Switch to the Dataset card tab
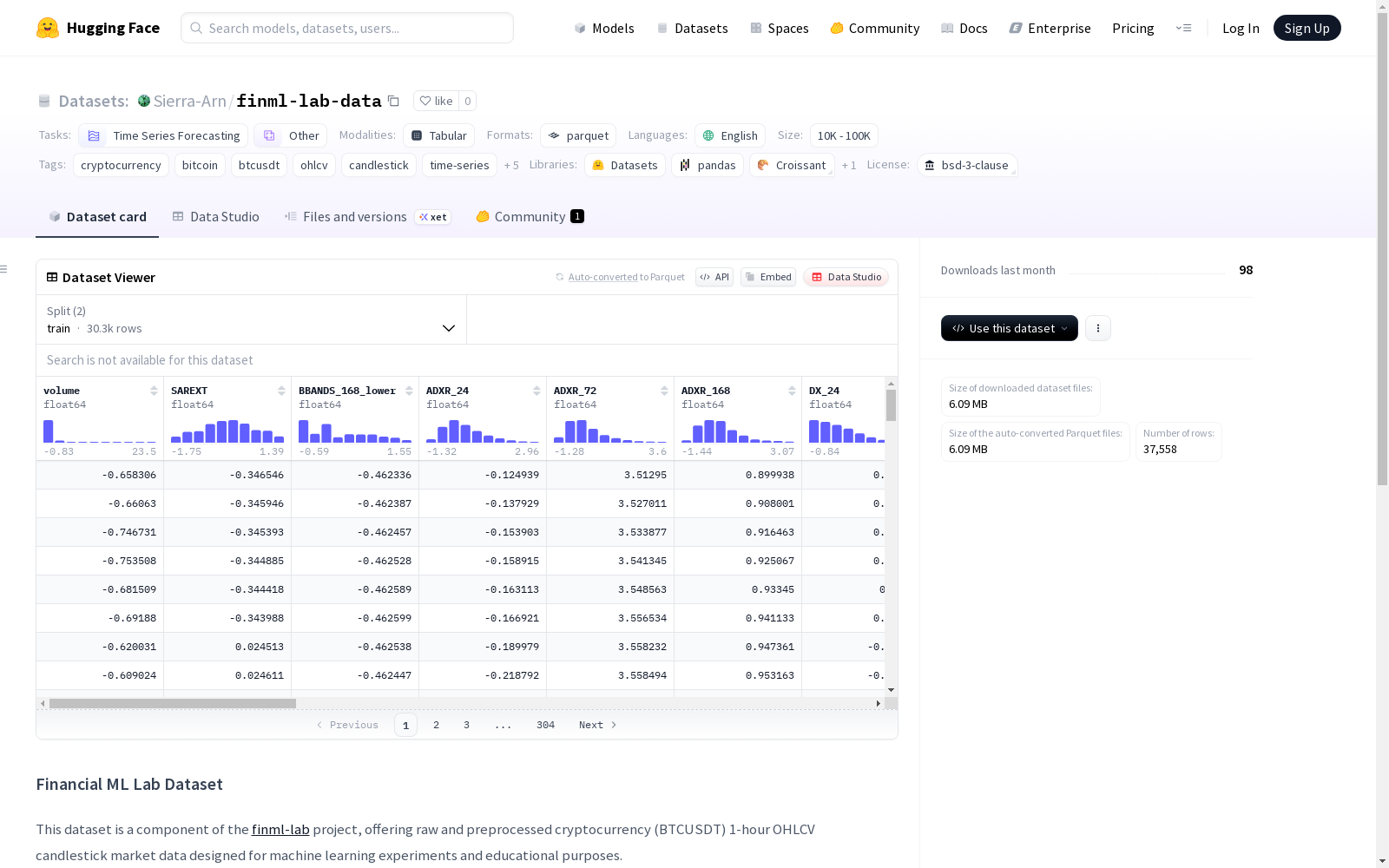The image size is (1389, 868). [97, 217]
